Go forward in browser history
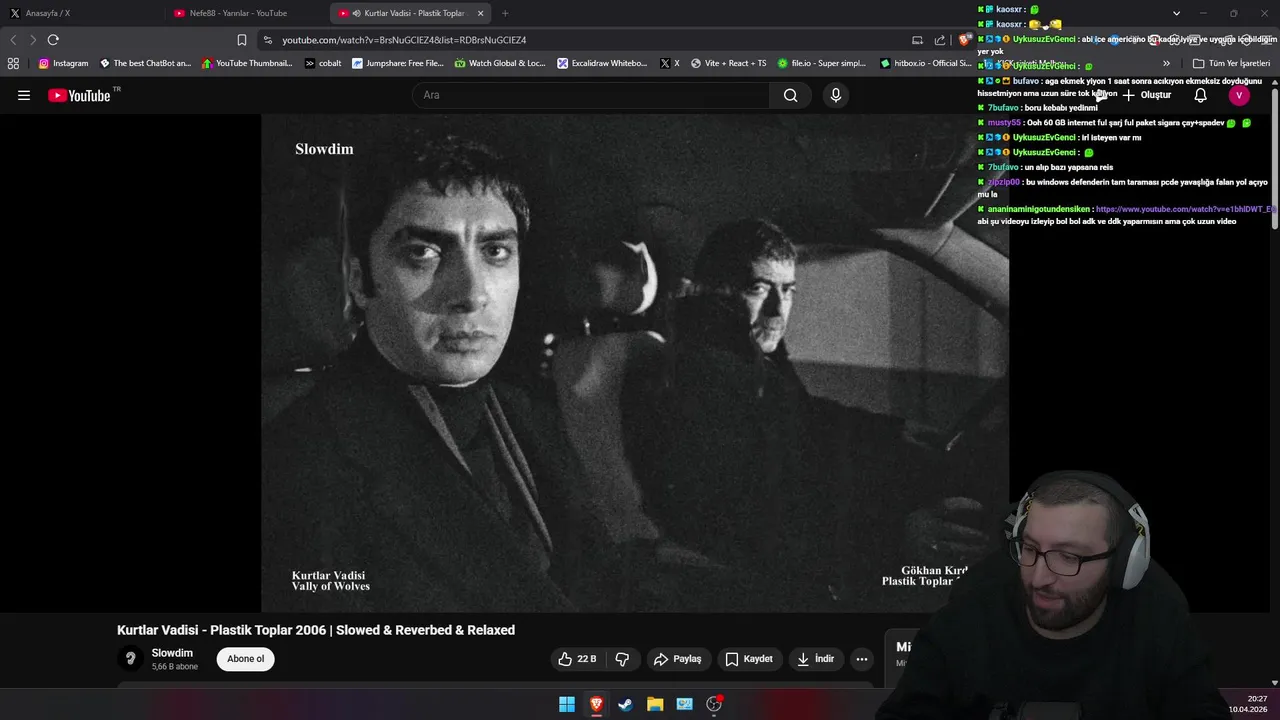 tap(33, 40)
